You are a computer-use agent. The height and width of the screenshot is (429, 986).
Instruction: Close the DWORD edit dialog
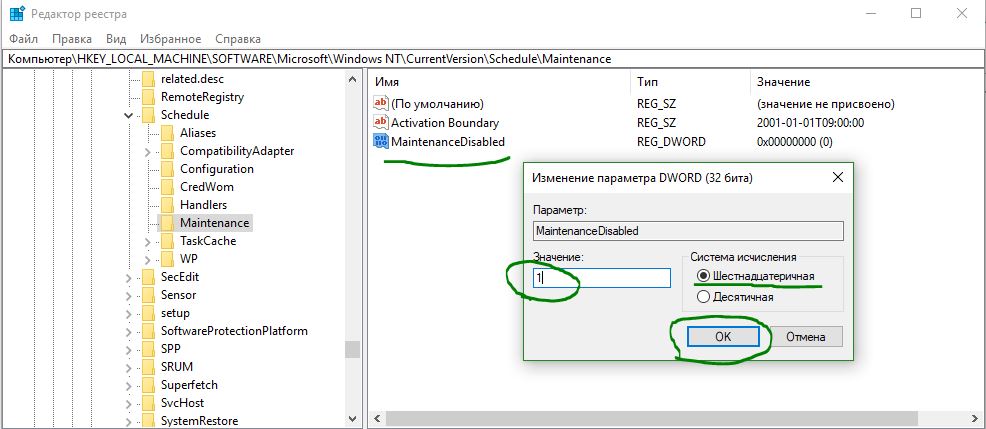(838, 178)
